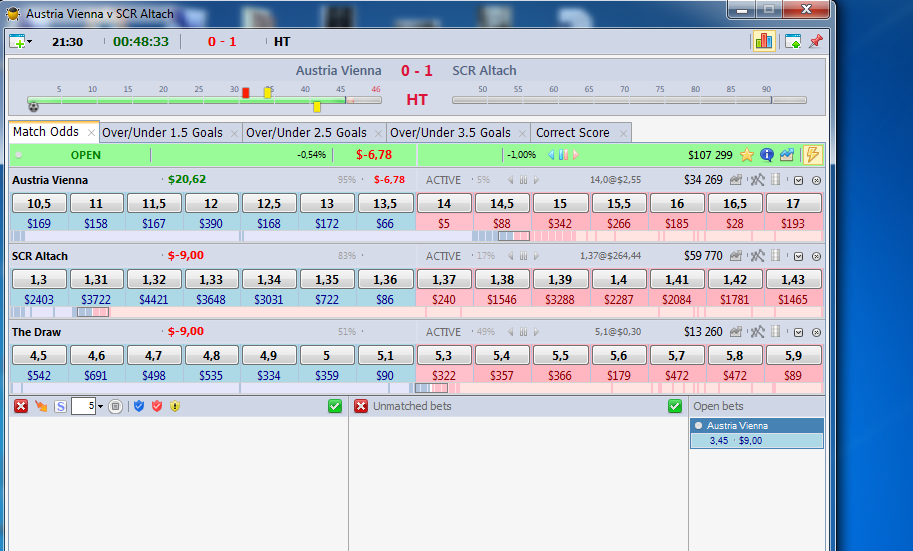Close SCR Altach row with round X

(x=816, y=256)
